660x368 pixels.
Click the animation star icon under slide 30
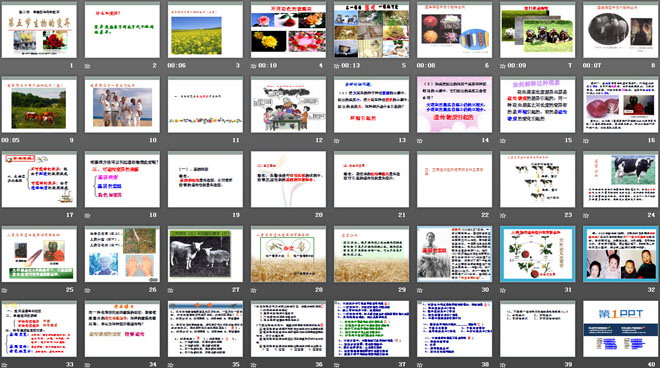tap(420, 290)
